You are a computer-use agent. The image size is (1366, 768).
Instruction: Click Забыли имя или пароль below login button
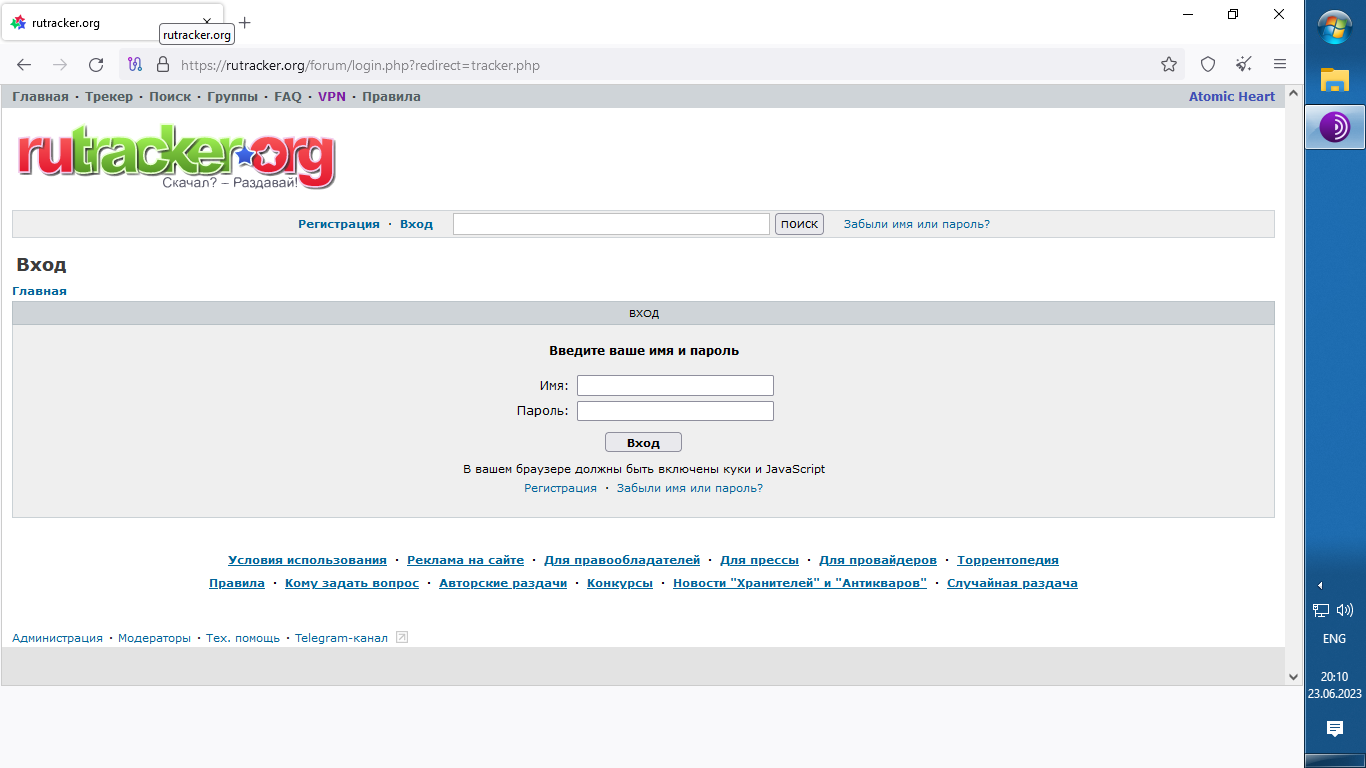[x=690, y=488]
